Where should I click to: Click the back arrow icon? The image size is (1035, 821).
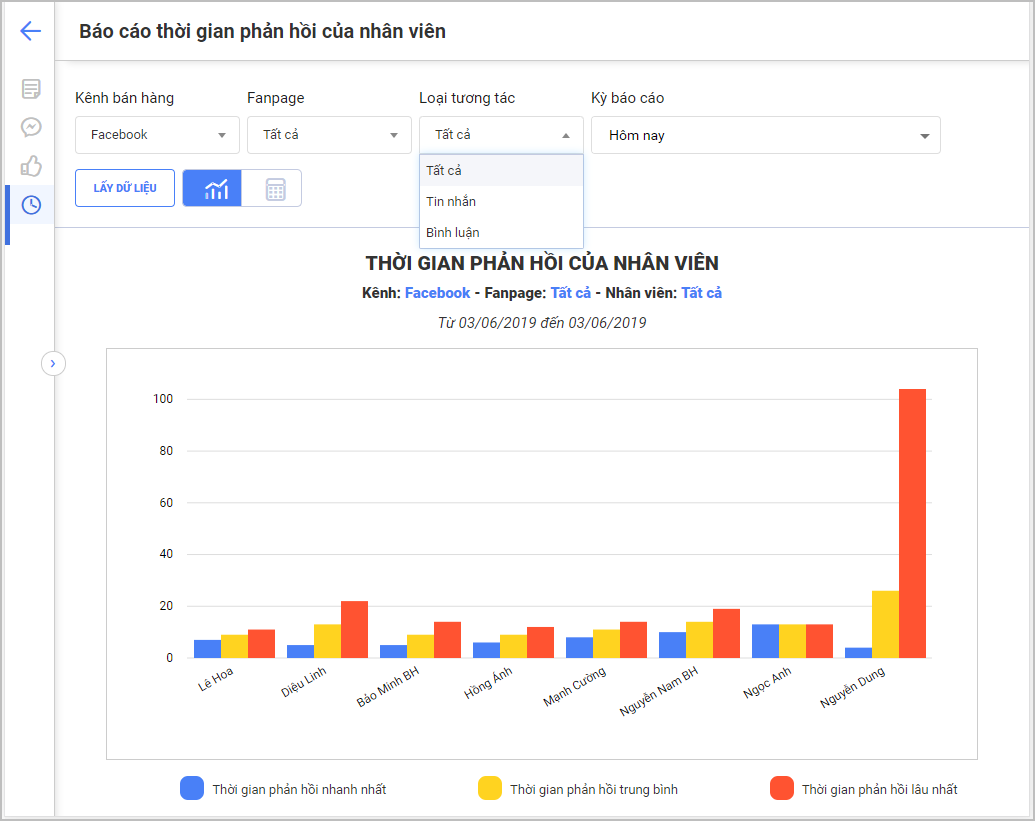[x=30, y=31]
